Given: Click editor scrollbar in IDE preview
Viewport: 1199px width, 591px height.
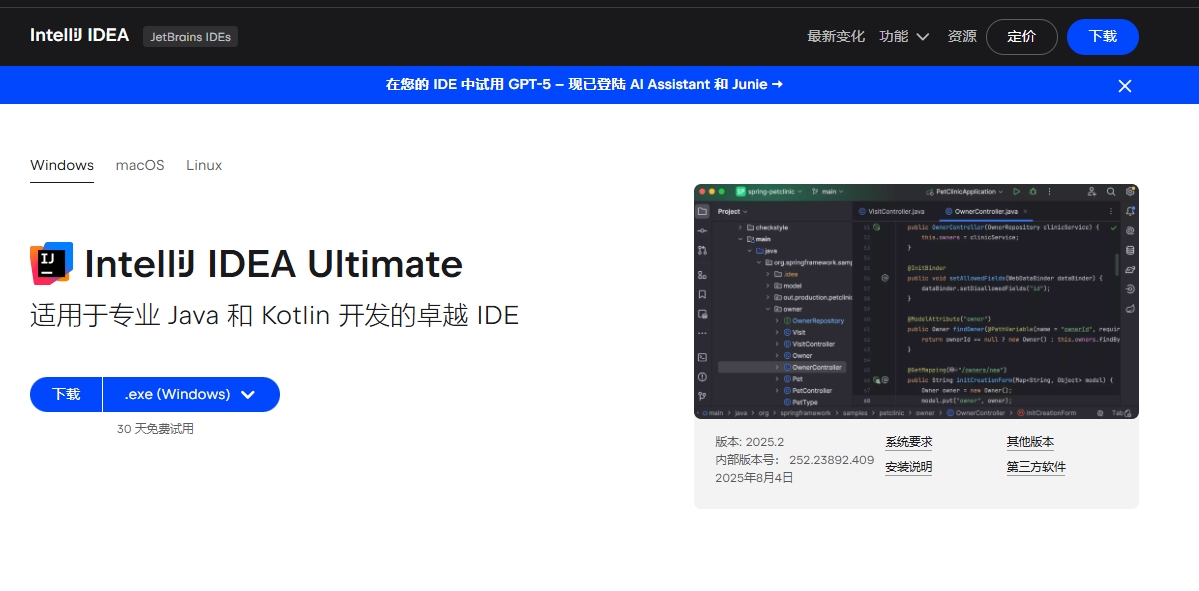Looking at the screenshot, I should point(1117,264).
